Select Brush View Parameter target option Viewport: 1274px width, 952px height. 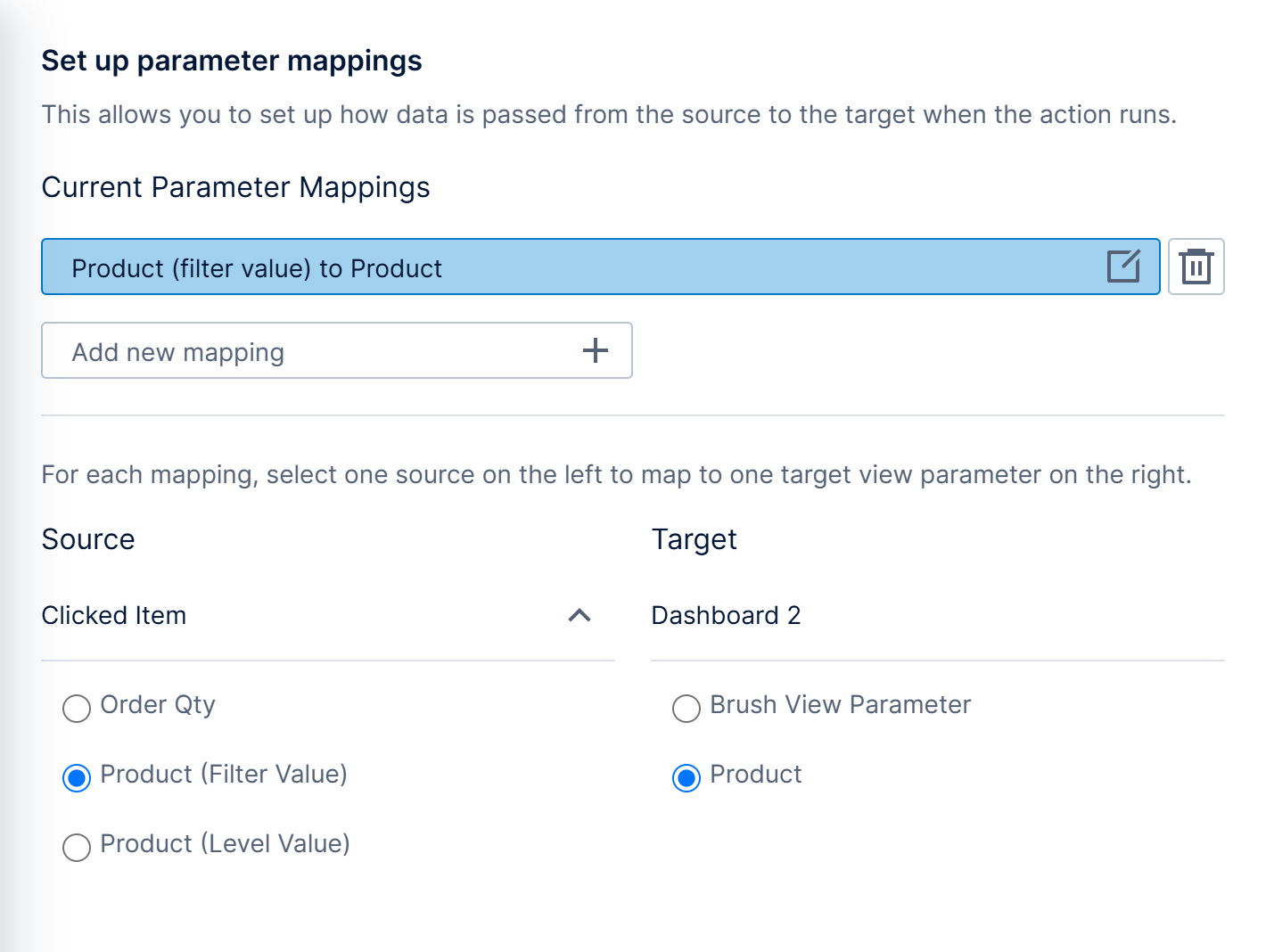686,709
